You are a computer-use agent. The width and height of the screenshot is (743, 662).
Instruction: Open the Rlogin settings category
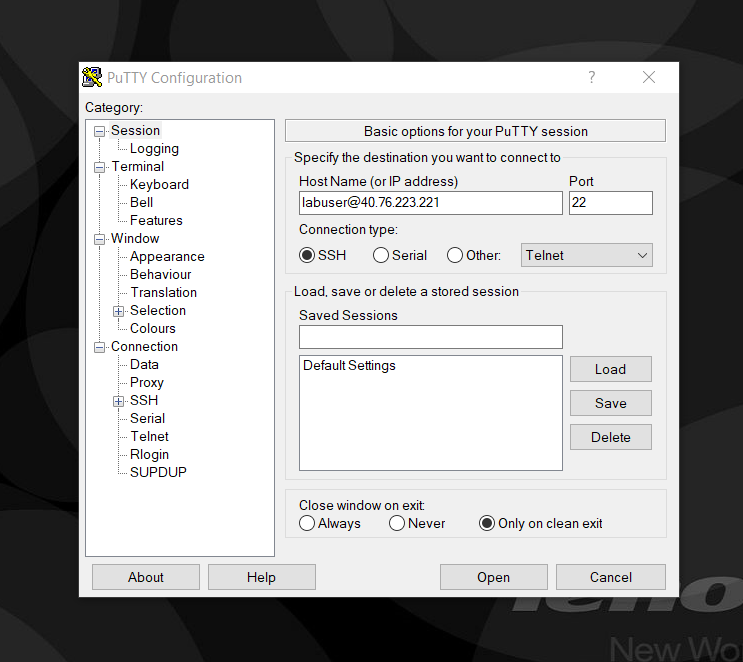(x=149, y=454)
